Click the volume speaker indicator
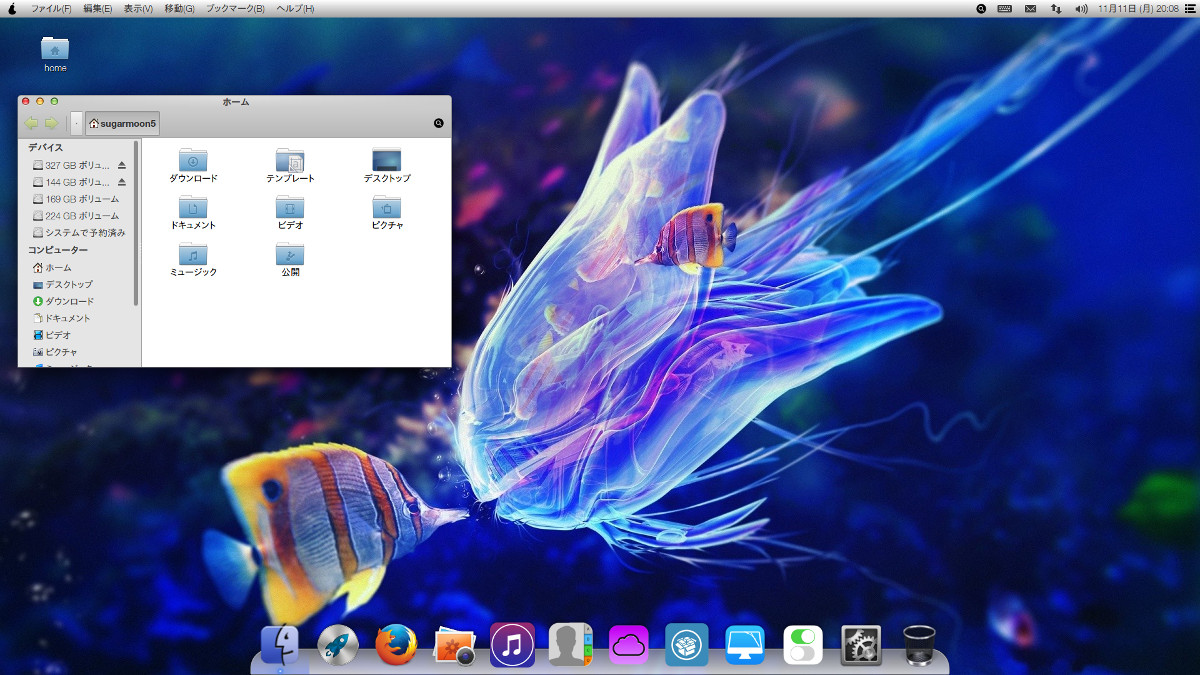This screenshot has width=1200, height=675. (1081, 9)
